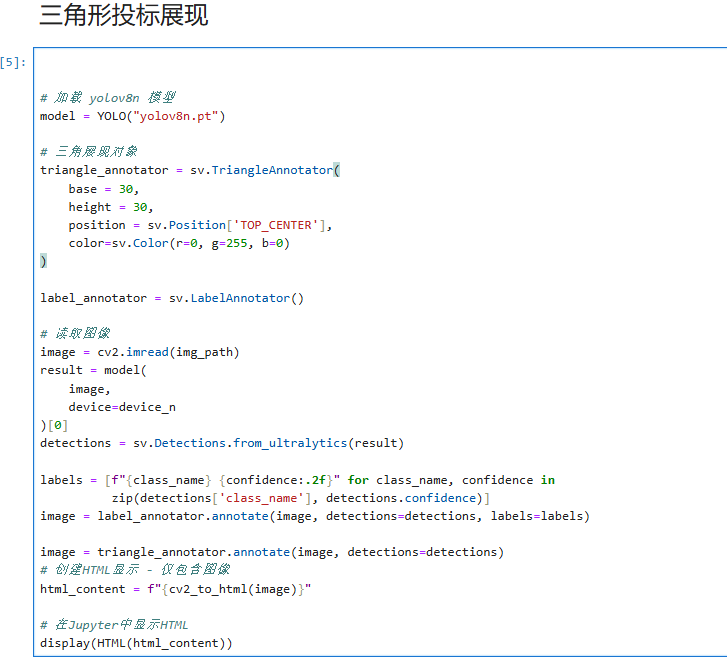Click the string "yolov8n.pt"
Image resolution: width=727 pixels, height=670 pixels.
click(176, 116)
